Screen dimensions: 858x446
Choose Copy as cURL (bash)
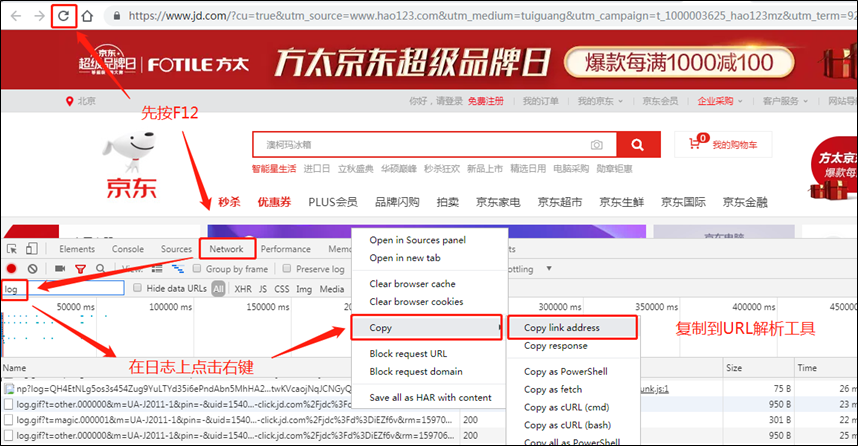567,425
